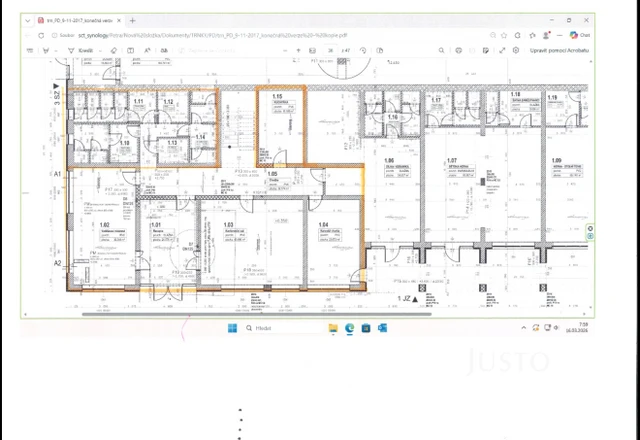Open the clock showing 7:59
This screenshot has width=640, height=440.
tap(577, 328)
